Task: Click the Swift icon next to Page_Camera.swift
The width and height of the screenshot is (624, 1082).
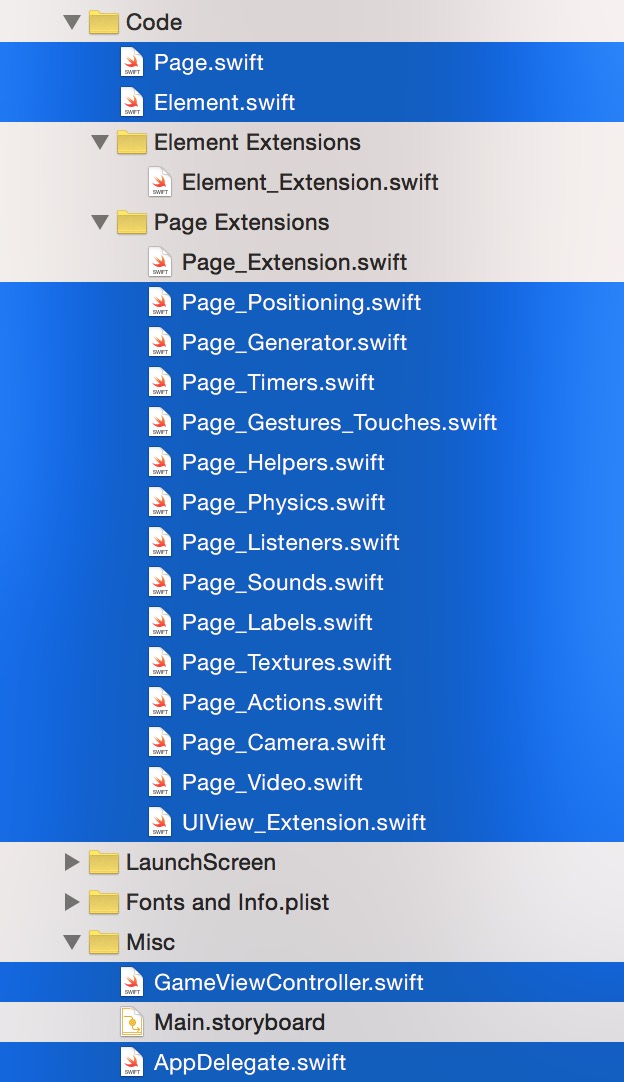Action: coord(159,743)
